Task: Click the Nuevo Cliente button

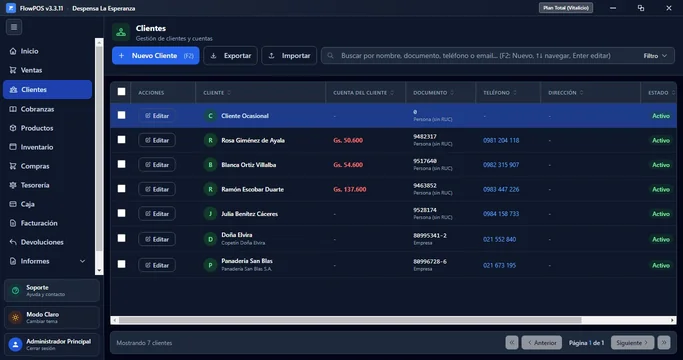Action: (x=156, y=56)
